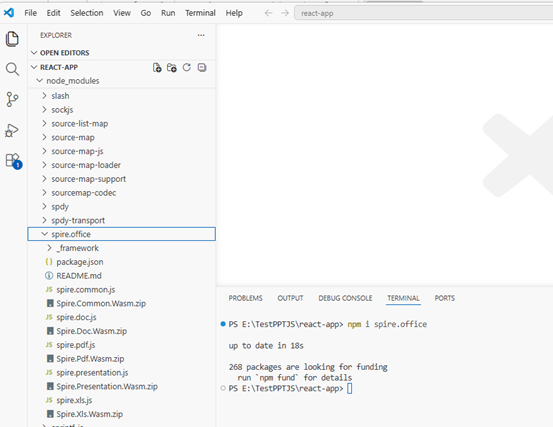Switch to the PROBLEMS panel tab
This screenshot has height=427, width=553.
tap(245, 298)
